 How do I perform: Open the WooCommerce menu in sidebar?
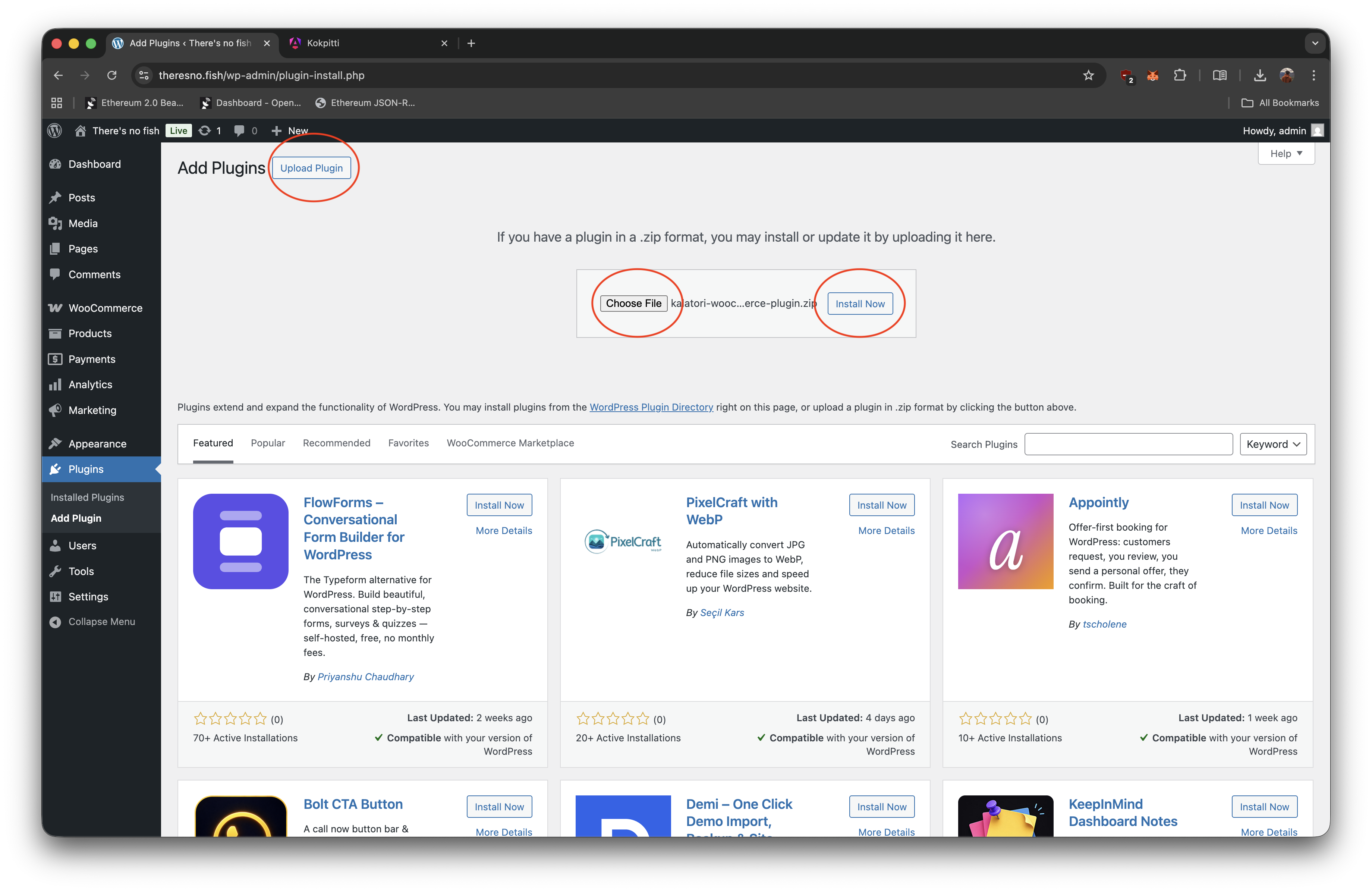[x=105, y=308]
